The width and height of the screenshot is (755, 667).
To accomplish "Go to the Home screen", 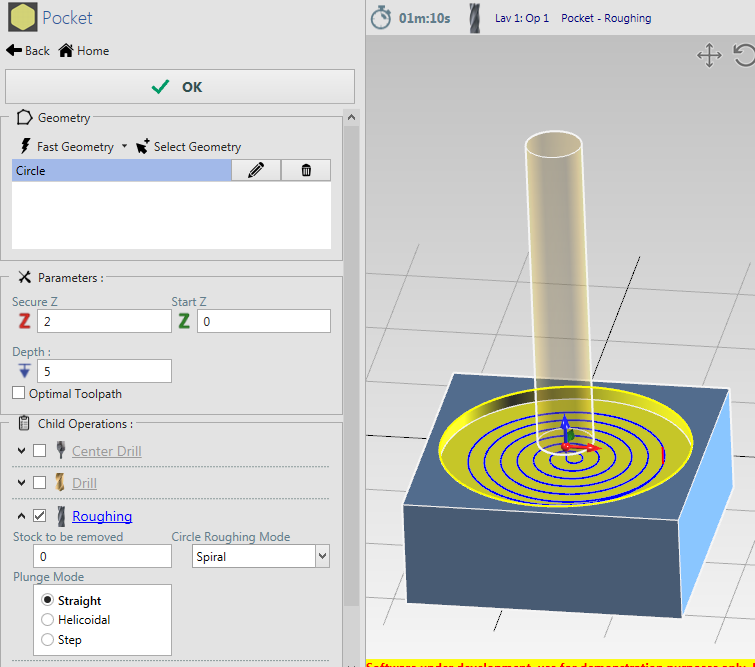I will 84,51.
